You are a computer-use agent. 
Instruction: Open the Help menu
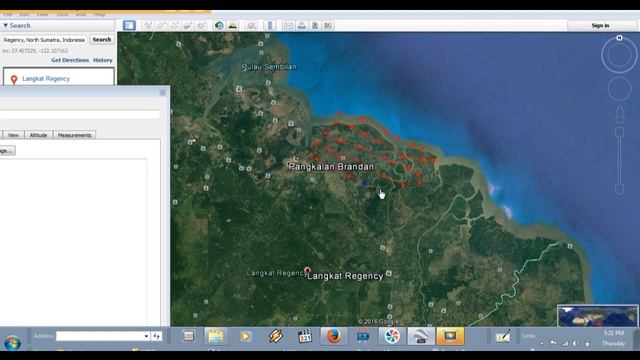tap(100, 14)
